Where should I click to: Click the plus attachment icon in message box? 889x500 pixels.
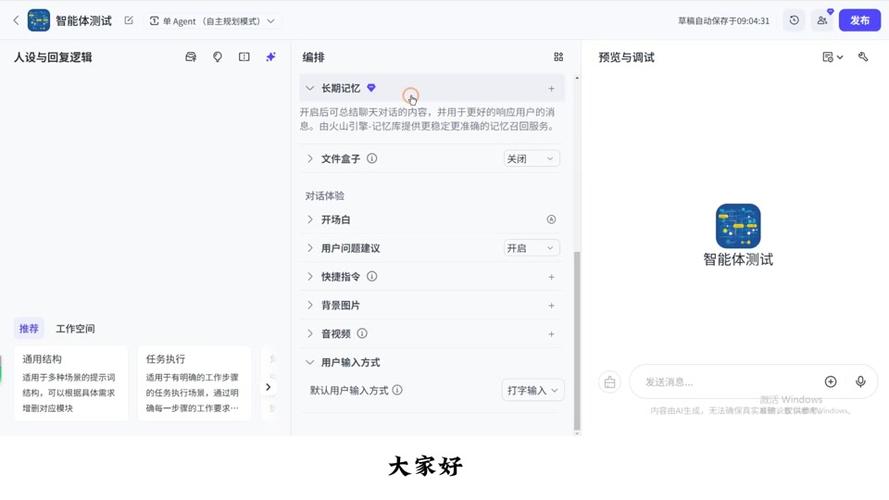(x=830, y=382)
